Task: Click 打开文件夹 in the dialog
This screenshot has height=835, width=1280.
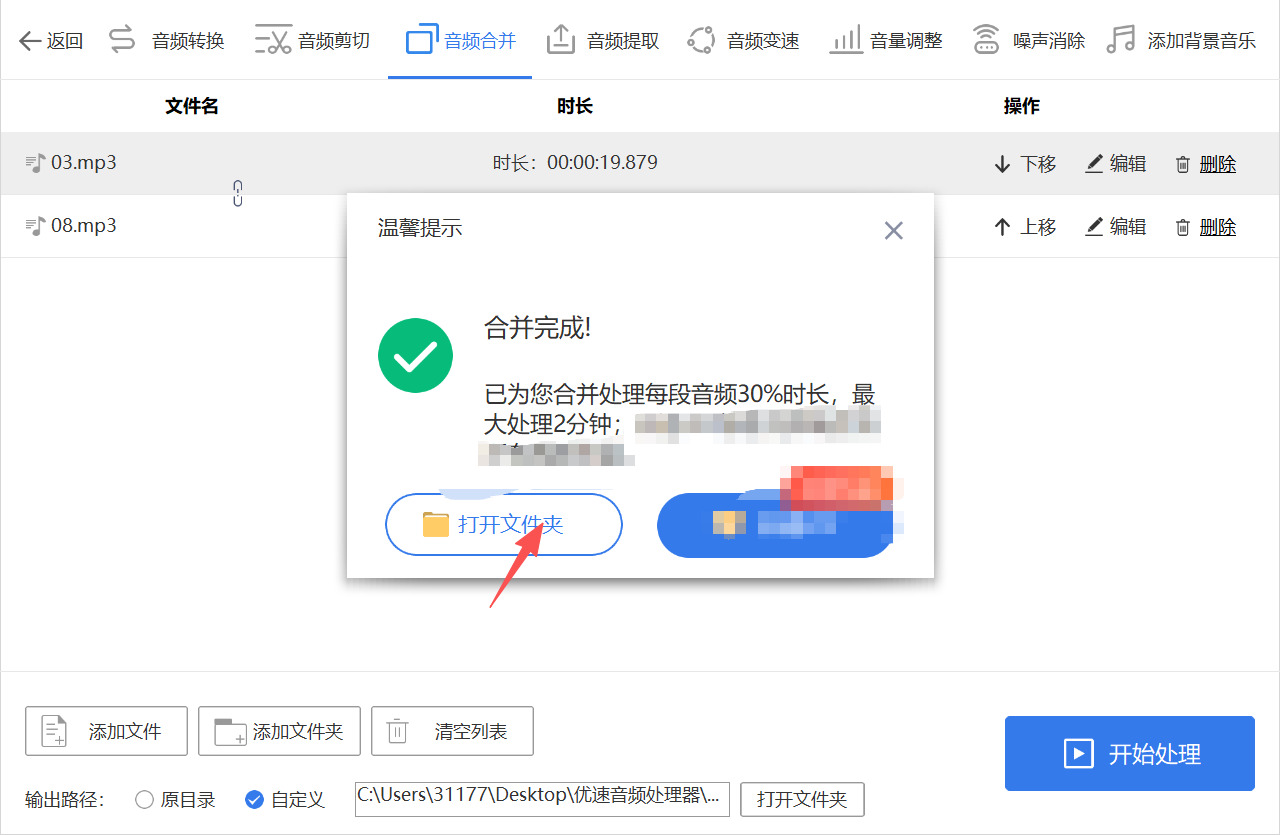Action: pos(504,524)
